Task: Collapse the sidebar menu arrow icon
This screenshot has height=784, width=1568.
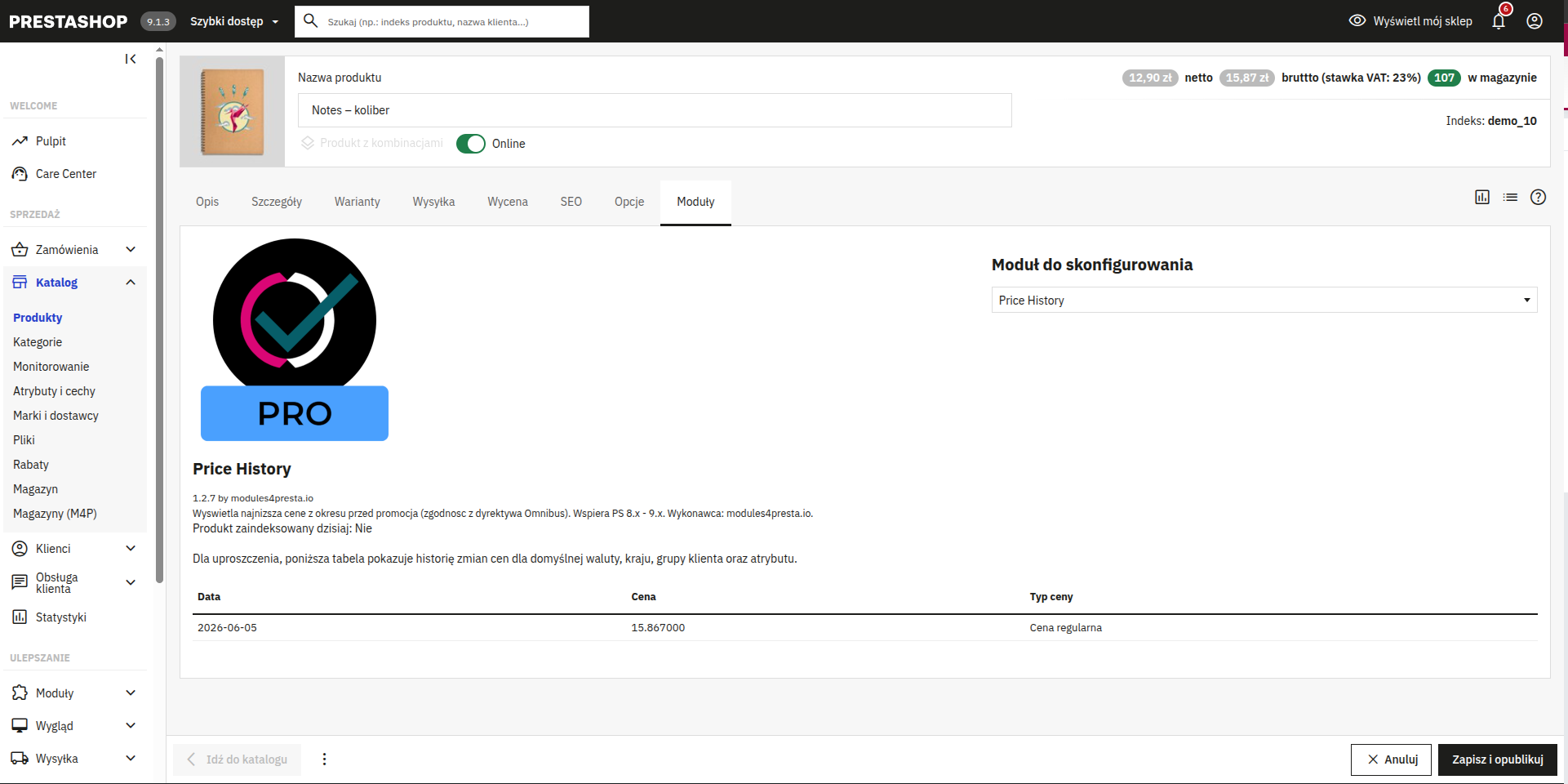Action: [x=131, y=59]
